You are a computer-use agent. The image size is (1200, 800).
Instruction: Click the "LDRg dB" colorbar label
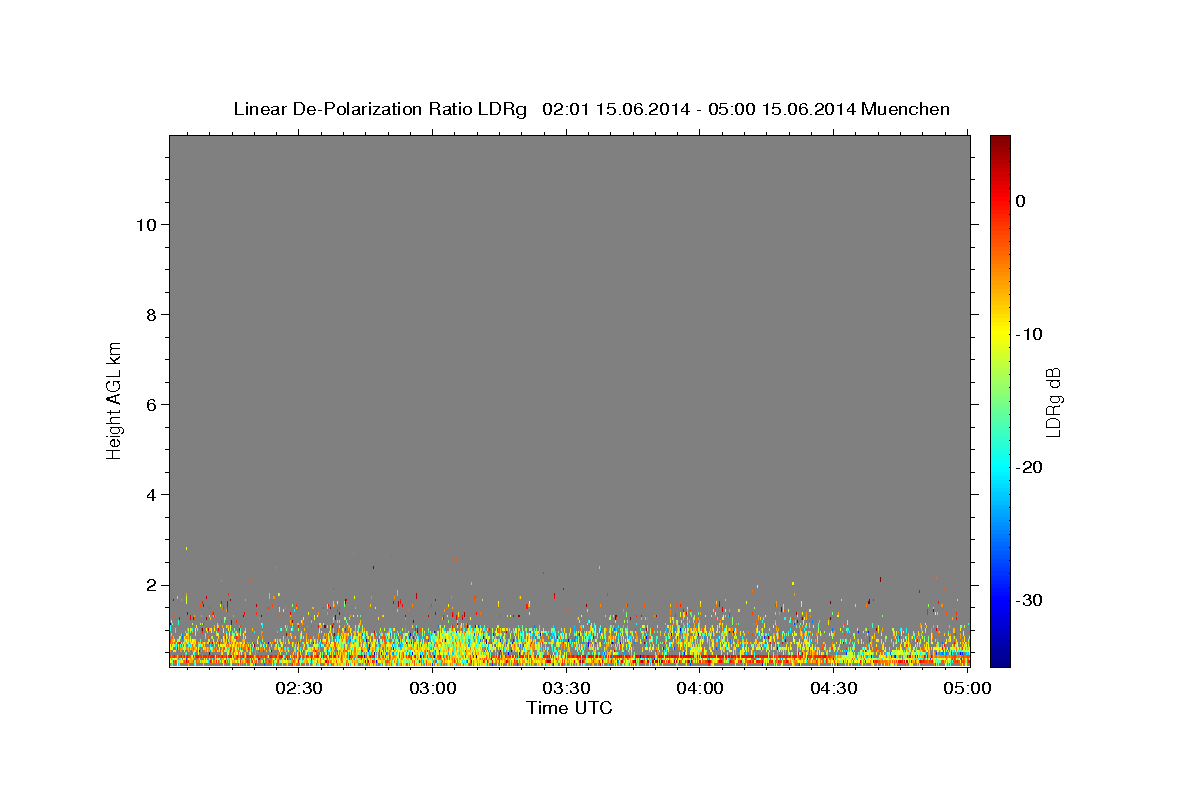(x=1052, y=402)
